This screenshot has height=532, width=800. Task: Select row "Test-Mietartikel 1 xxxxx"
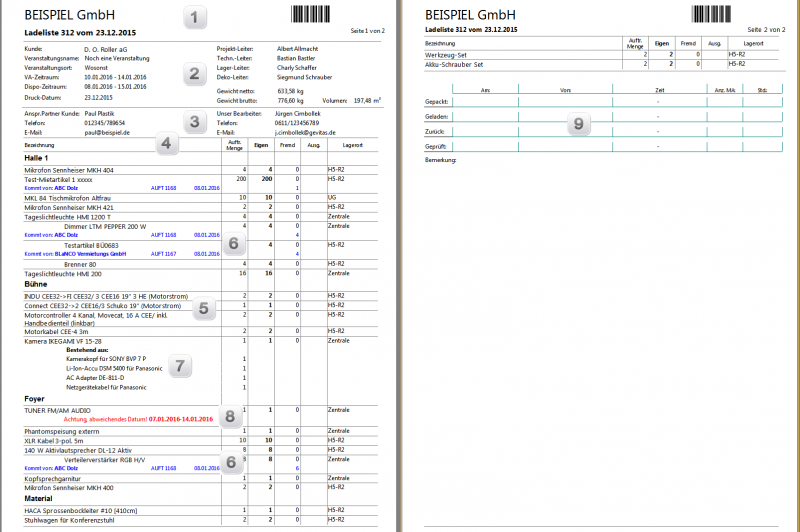click(201, 180)
